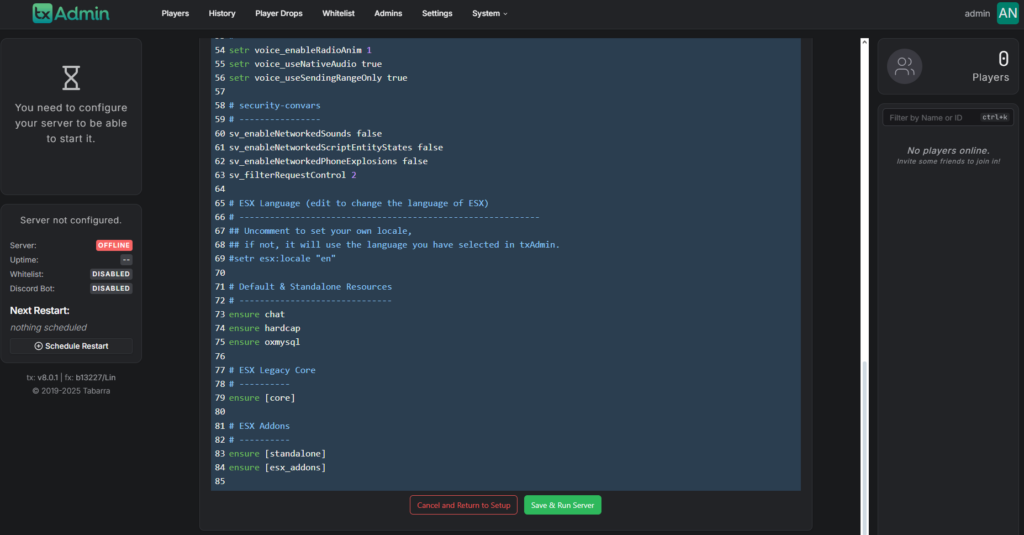
Task: Click the up arrow of the page scrollbar
Action: 864,42
